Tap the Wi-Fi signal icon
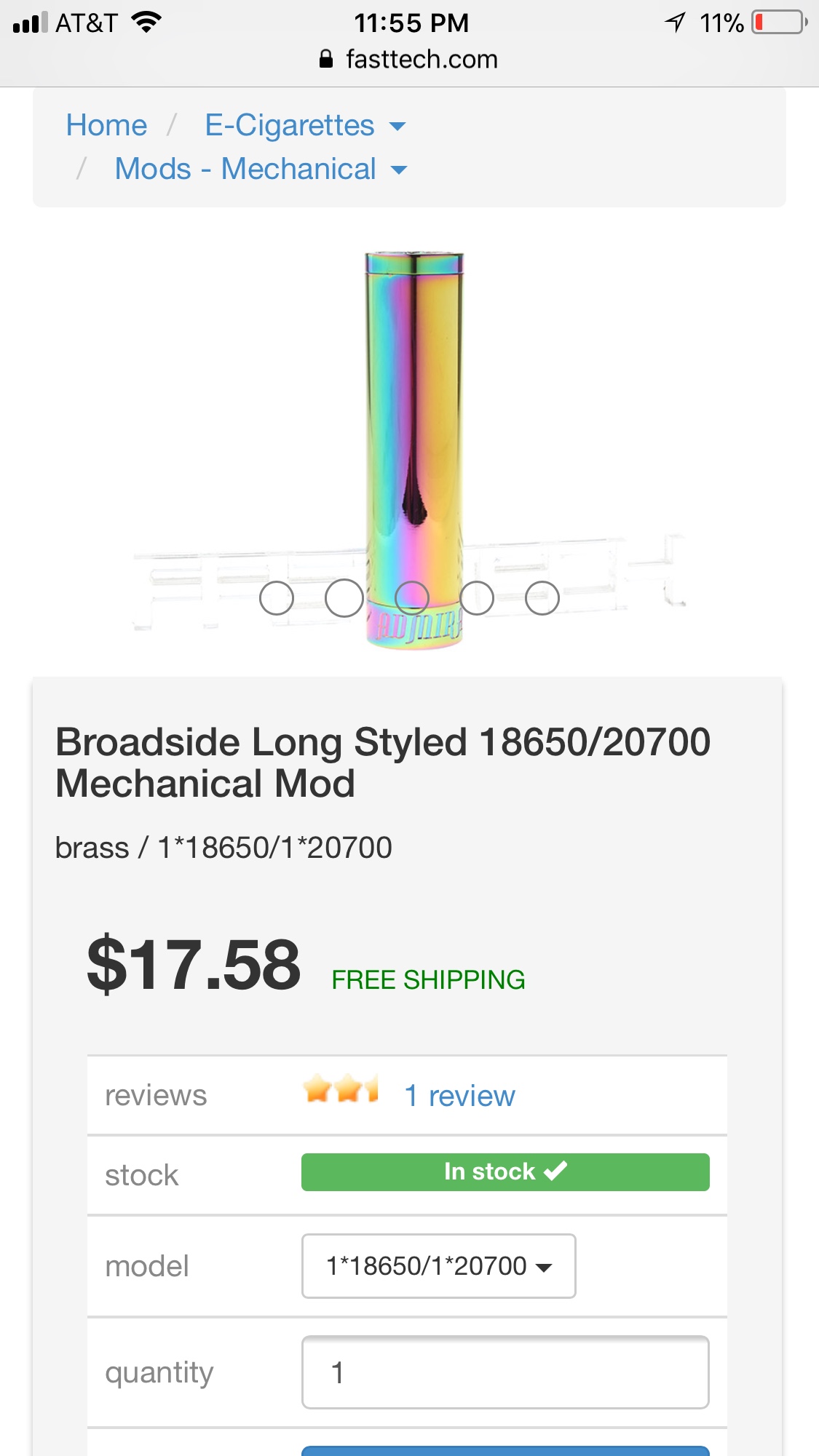This screenshot has height=1456, width=819. coord(146,23)
